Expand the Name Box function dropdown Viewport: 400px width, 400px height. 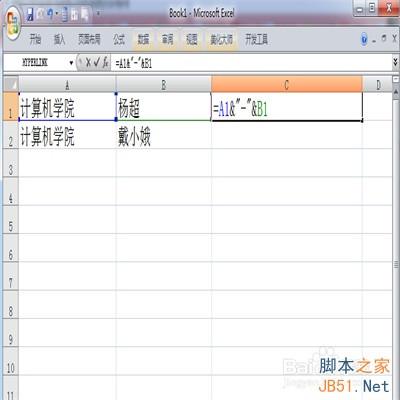pos(71,63)
